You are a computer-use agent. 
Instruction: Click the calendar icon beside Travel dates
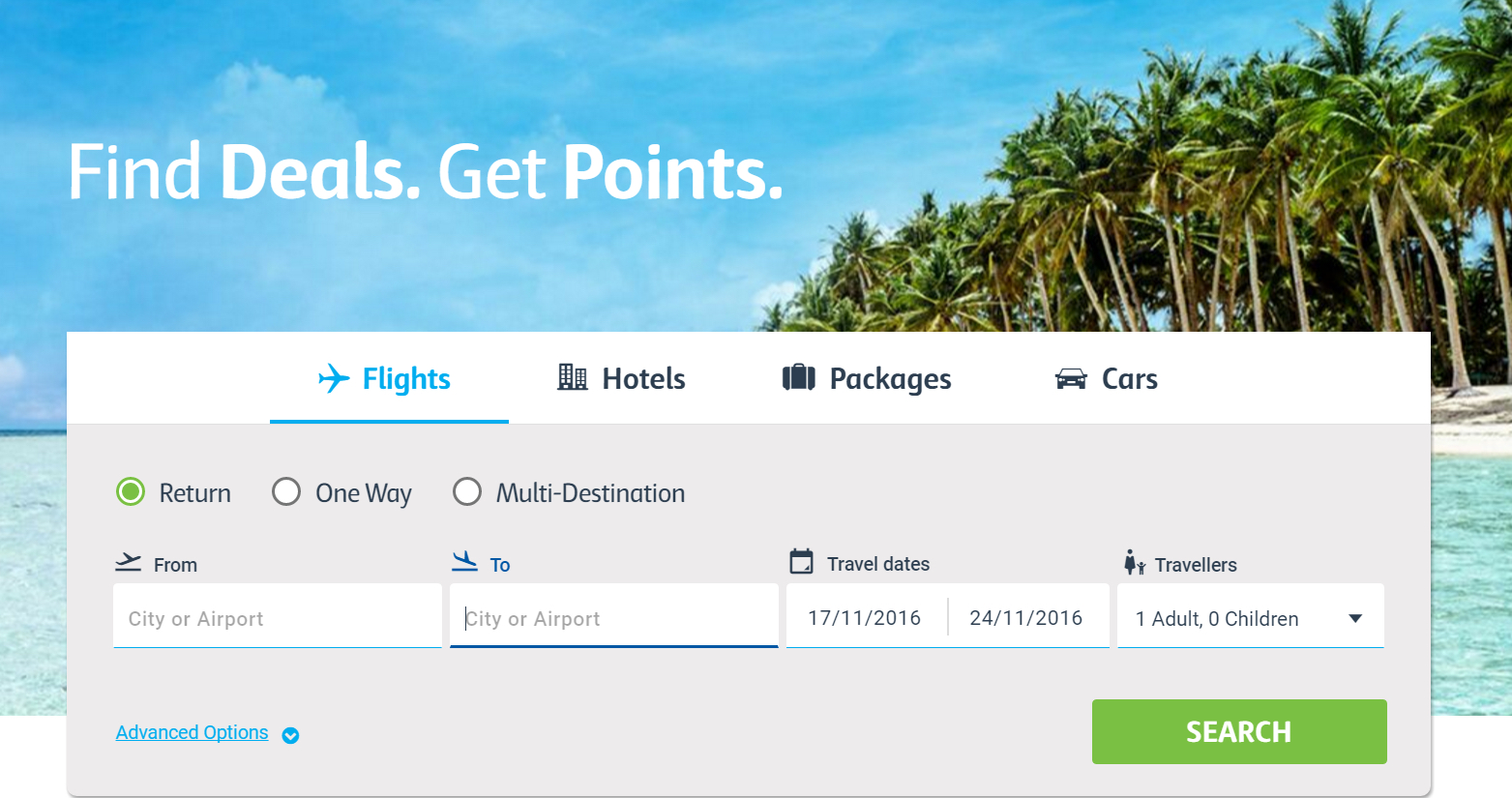(799, 561)
